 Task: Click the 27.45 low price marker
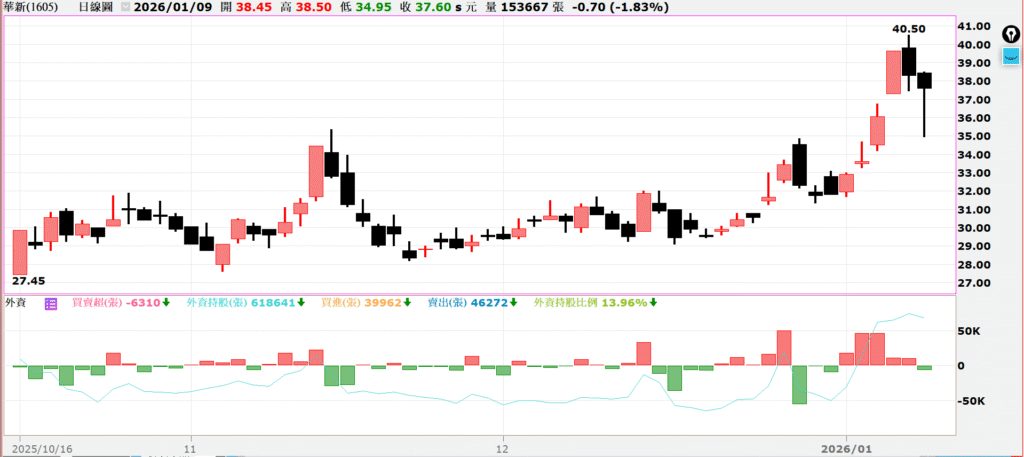pyautogui.click(x=28, y=282)
